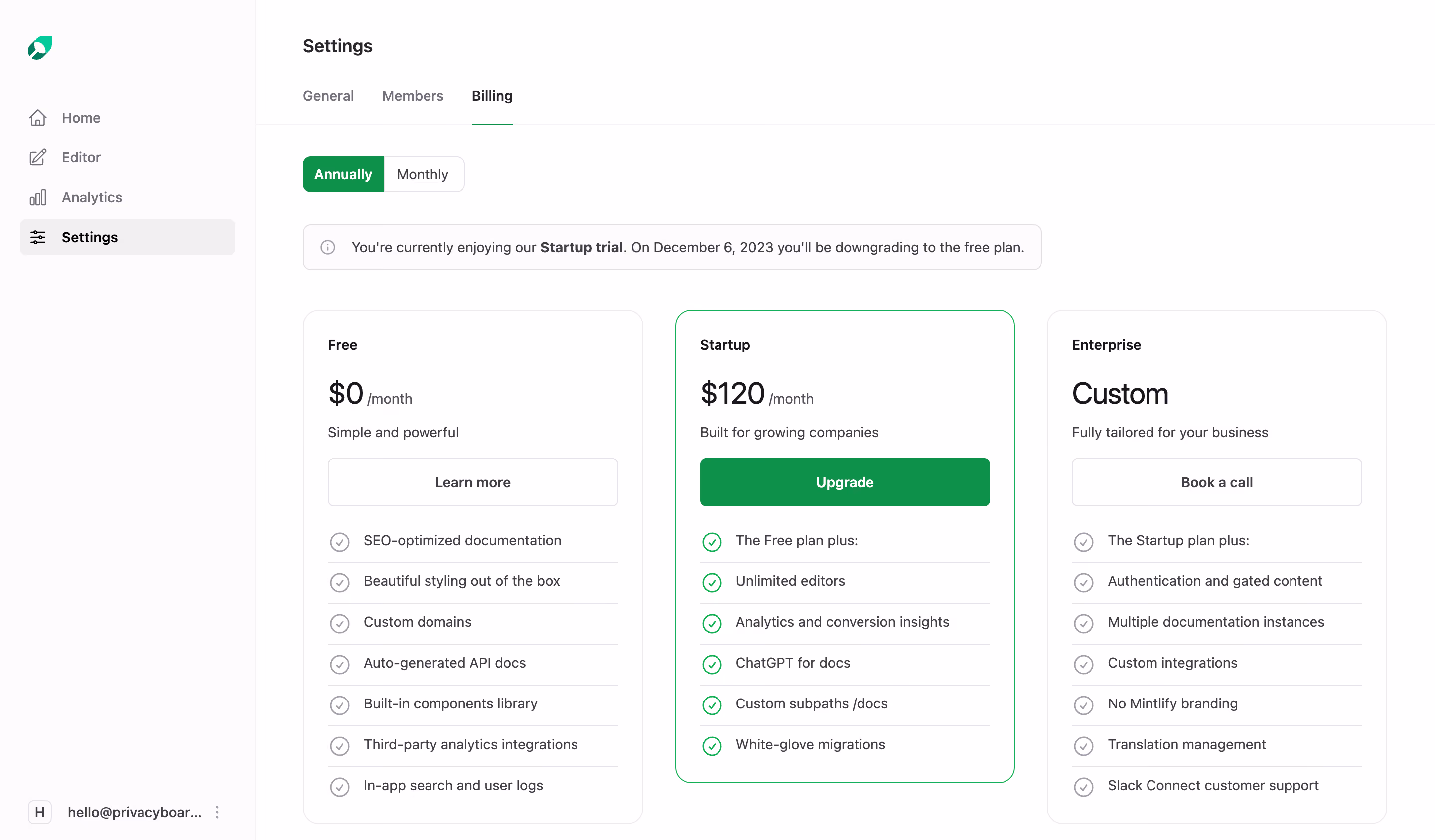Click the Settings sliders icon in sidebar
The image size is (1435, 840).
37,237
